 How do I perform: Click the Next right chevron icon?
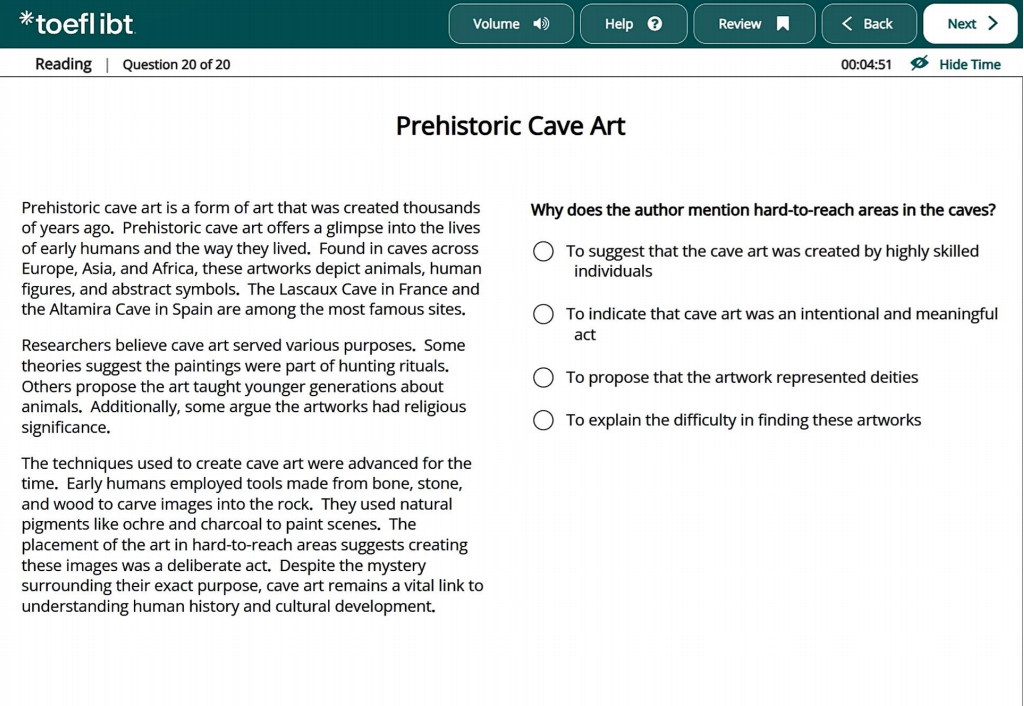993,24
